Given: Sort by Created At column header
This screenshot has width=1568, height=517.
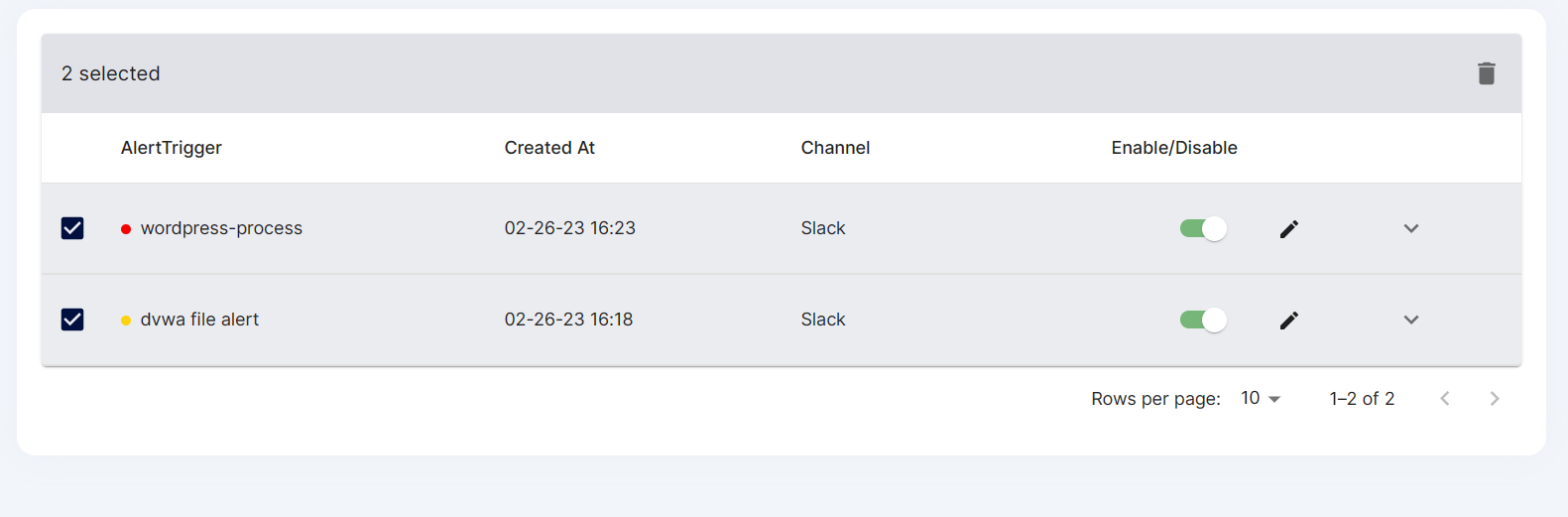Looking at the screenshot, I should 549,148.
